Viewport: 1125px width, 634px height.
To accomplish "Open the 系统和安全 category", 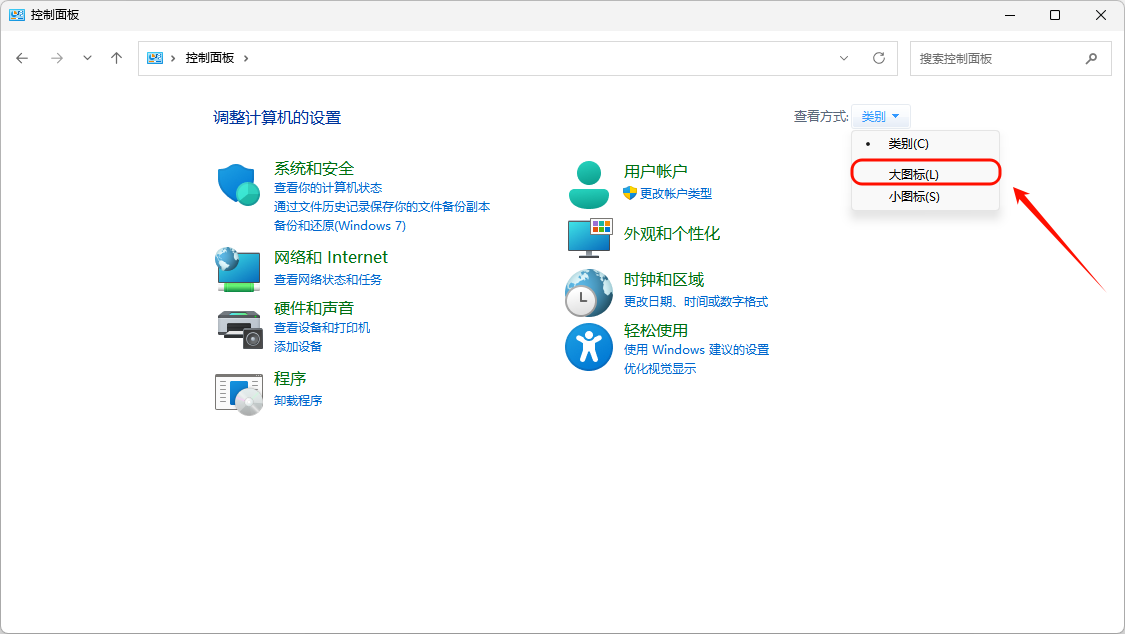I will [x=314, y=169].
